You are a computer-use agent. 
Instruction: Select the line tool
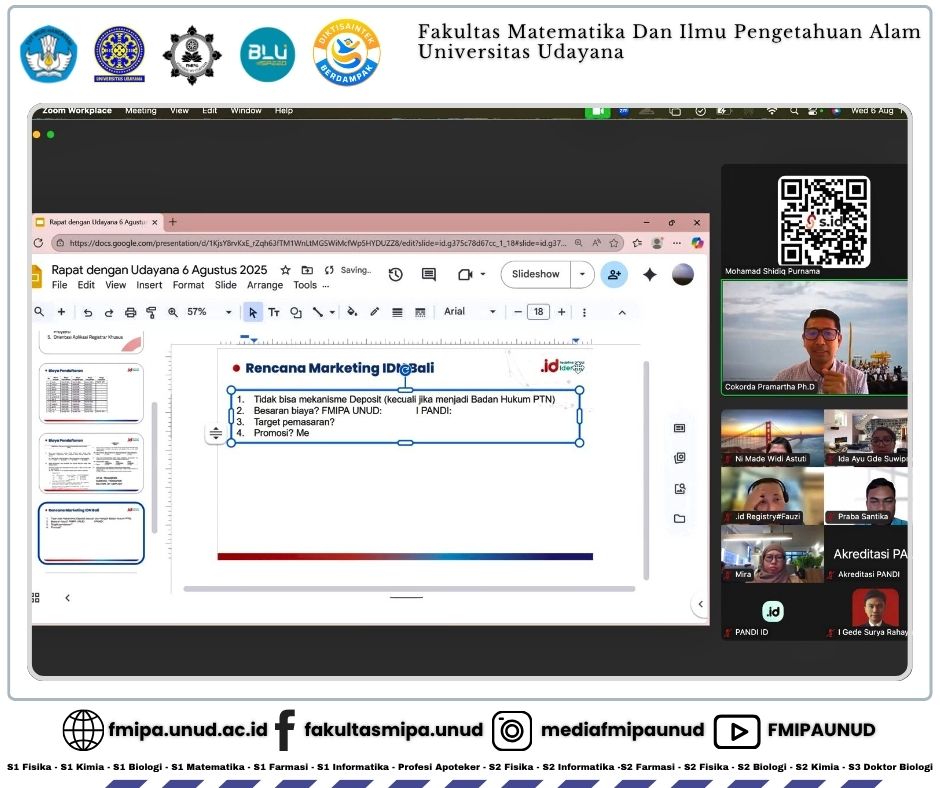[x=318, y=312]
